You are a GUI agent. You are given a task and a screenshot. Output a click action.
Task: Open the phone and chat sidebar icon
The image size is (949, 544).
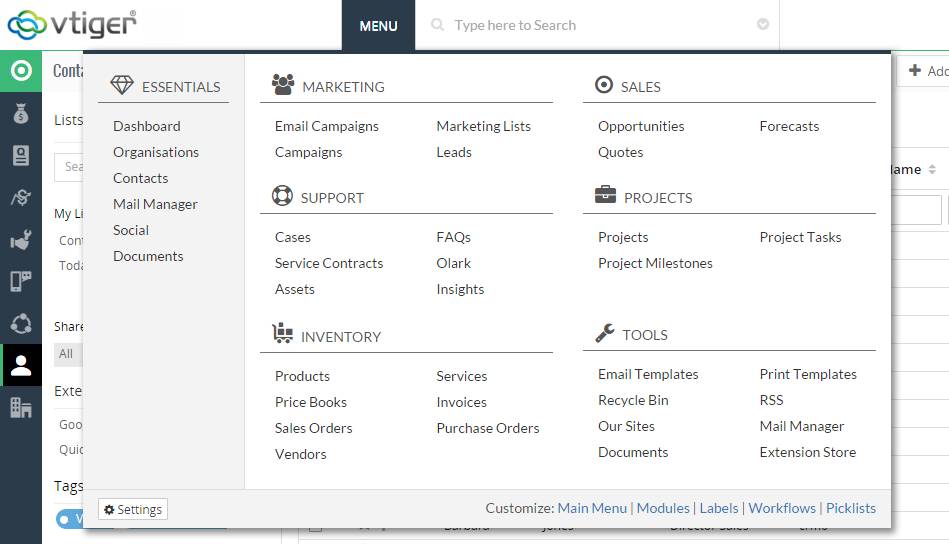point(21,281)
